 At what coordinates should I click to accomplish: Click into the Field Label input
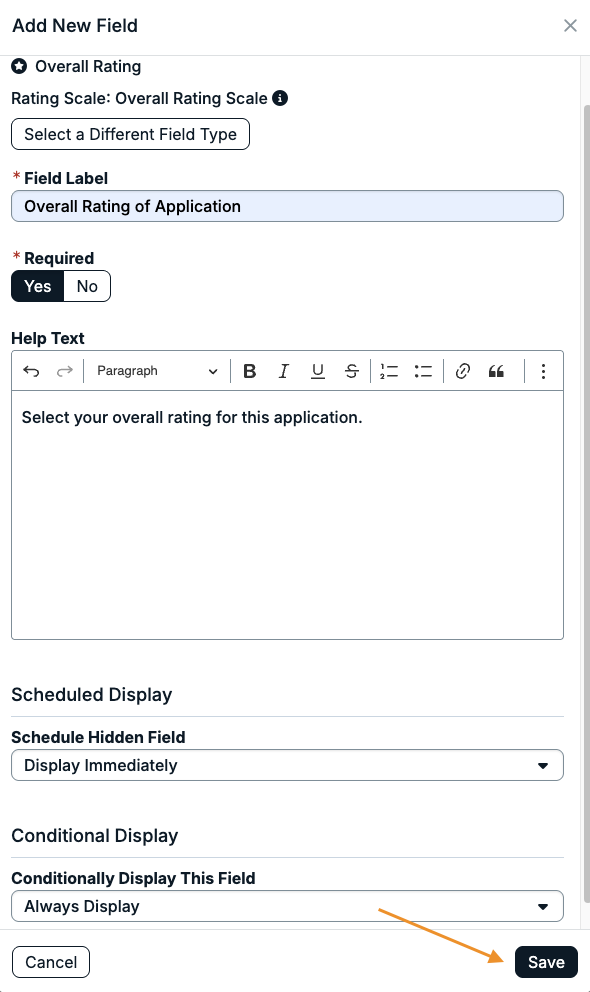point(287,206)
